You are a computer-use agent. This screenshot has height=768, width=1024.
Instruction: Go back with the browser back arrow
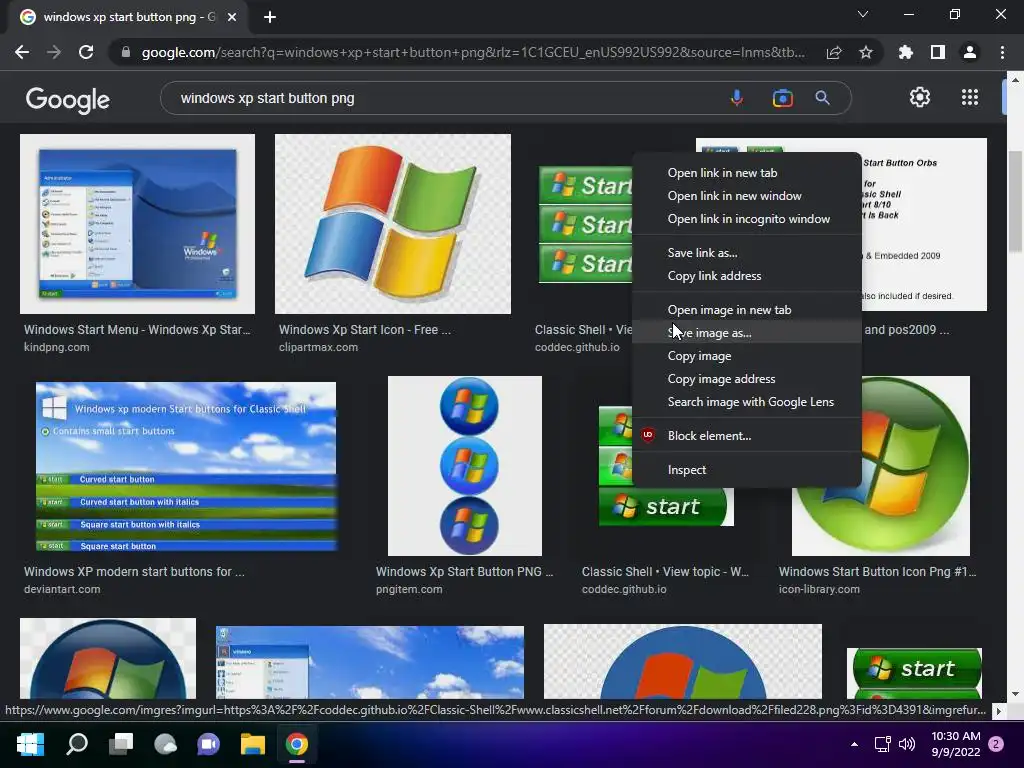pyautogui.click(x=22, y=52)
